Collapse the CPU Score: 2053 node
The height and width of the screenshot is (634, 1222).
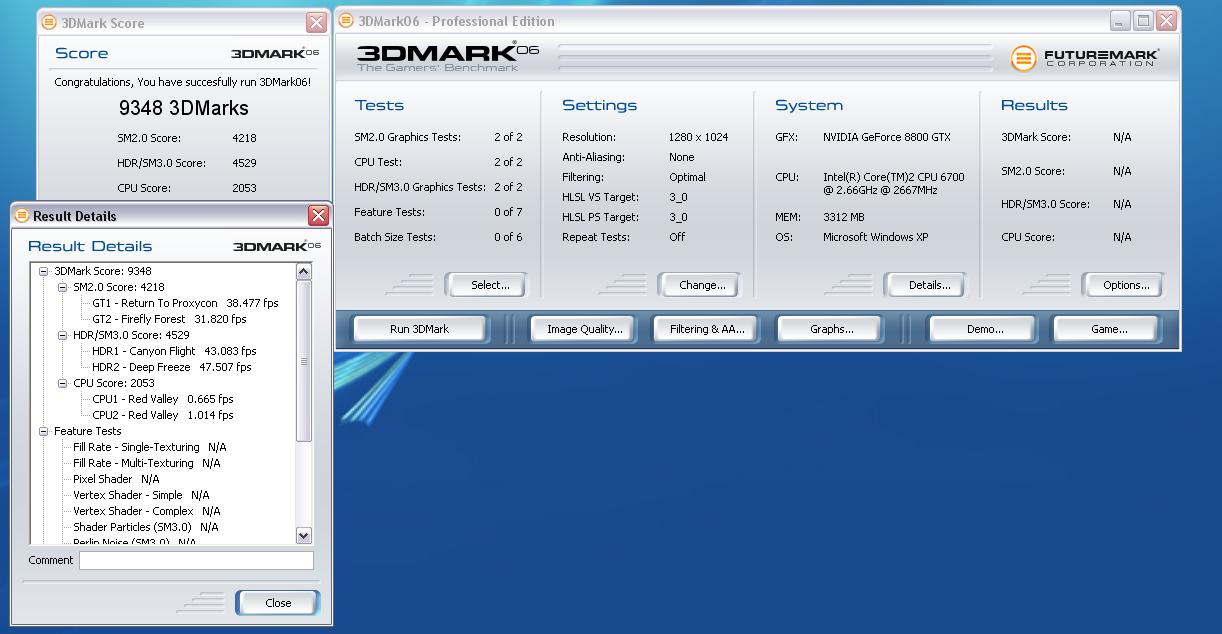pyautogui.click(x=63, y=383)
